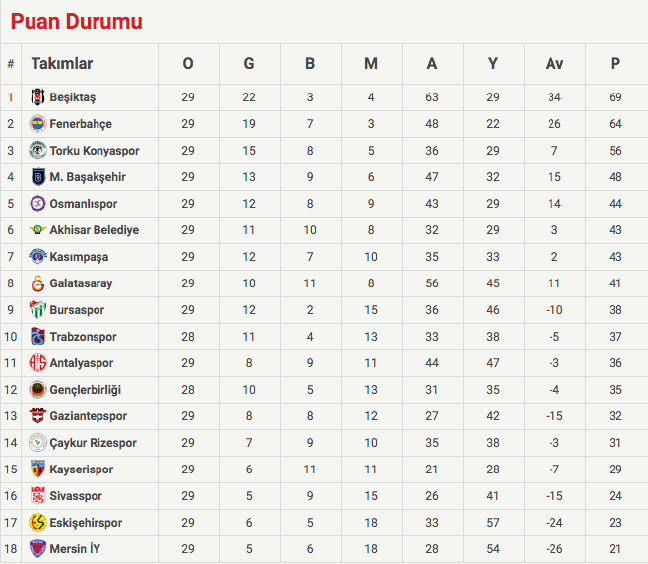Click the Av goal difference header
Viewport: 648px width, 564px height.
[554, 64]
